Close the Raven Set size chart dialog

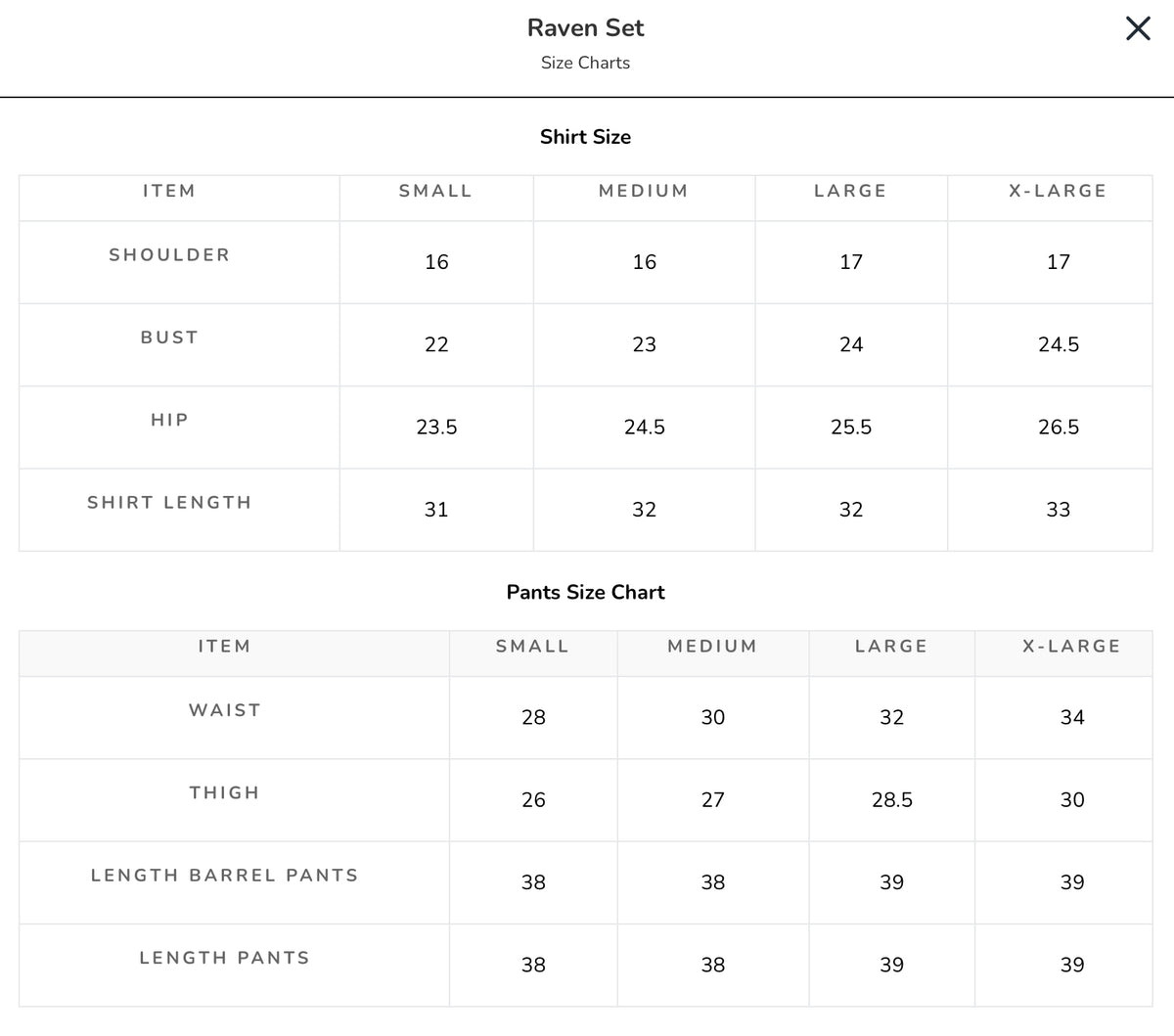coord(1138,28)
